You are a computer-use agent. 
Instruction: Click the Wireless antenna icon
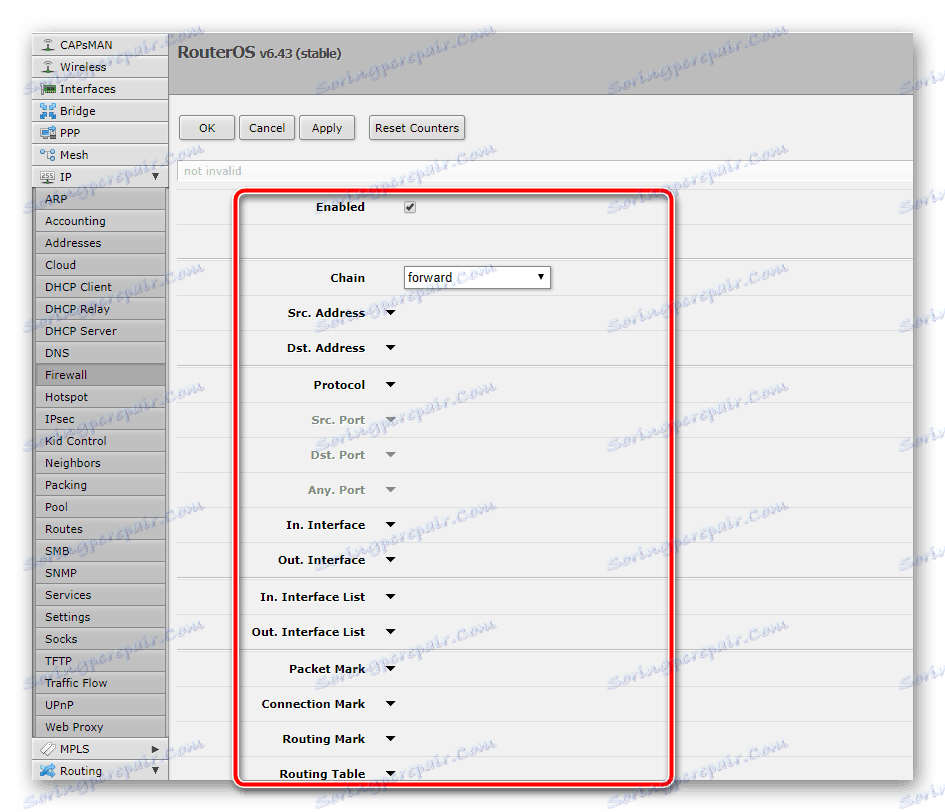coord(48,67)
